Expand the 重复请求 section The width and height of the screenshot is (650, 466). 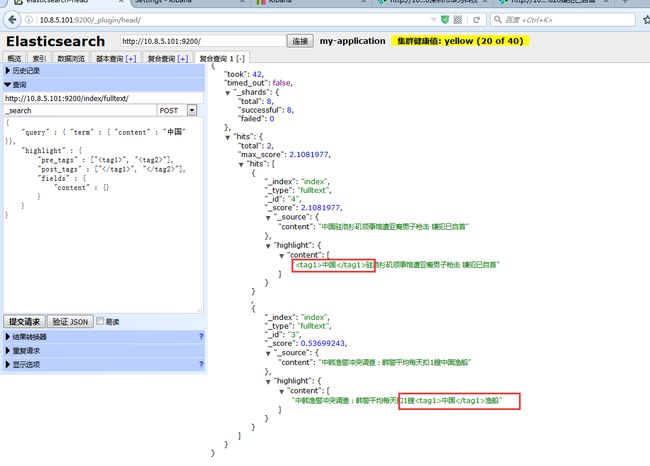[104, 351]
